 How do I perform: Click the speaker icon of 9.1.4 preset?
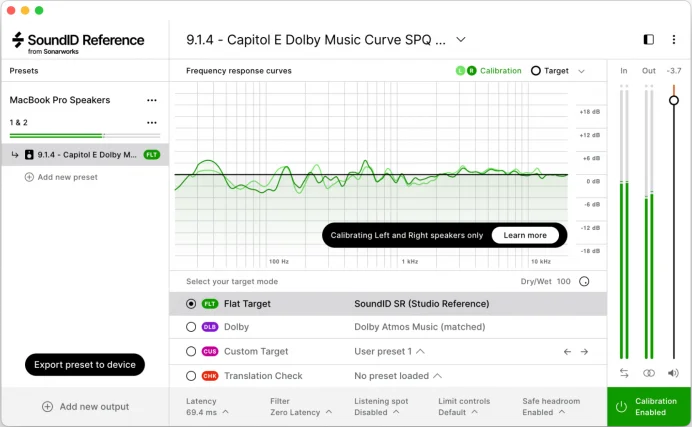click(29, 155)
